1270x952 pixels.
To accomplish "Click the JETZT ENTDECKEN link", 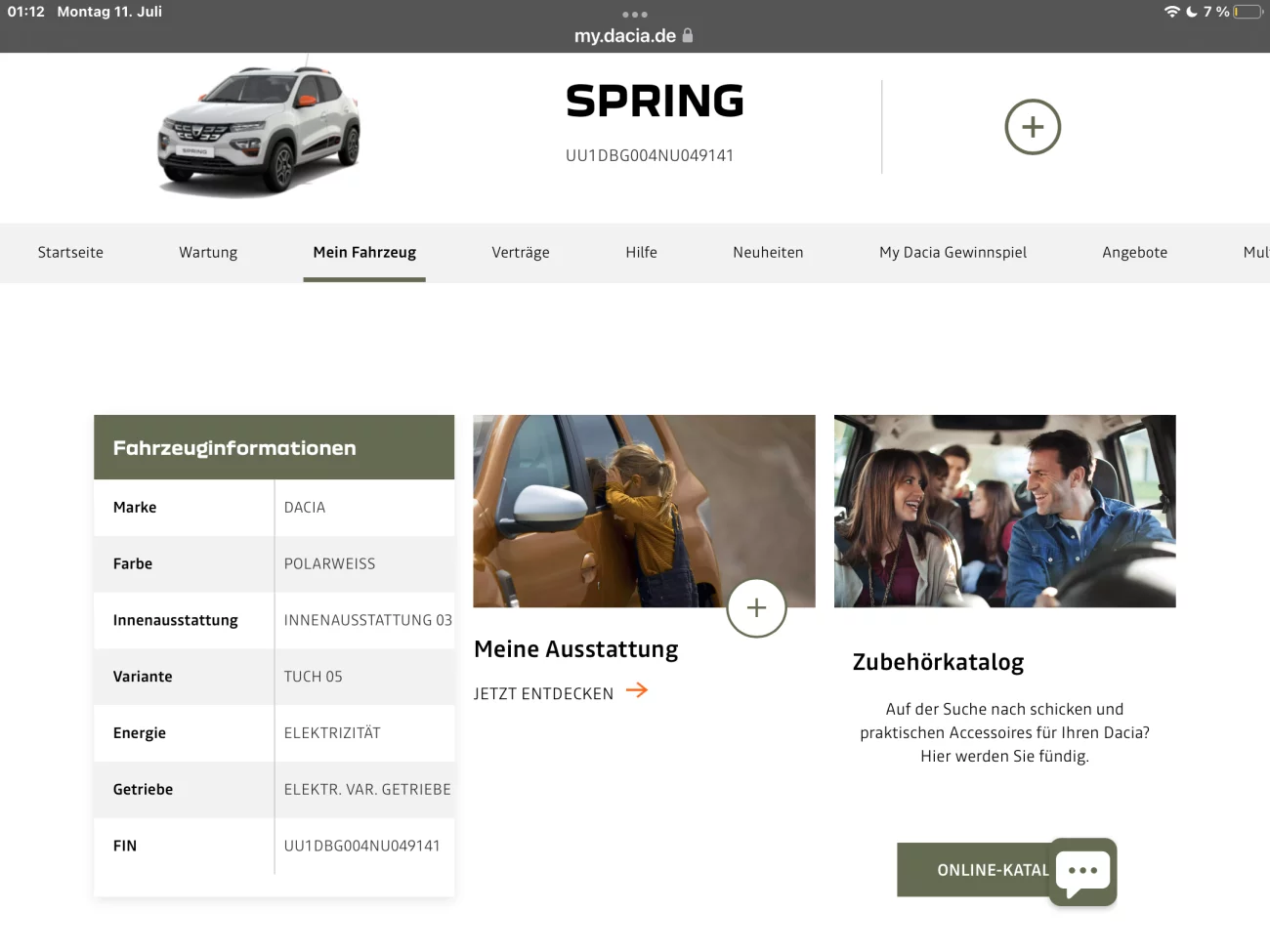I will point(543,693).
